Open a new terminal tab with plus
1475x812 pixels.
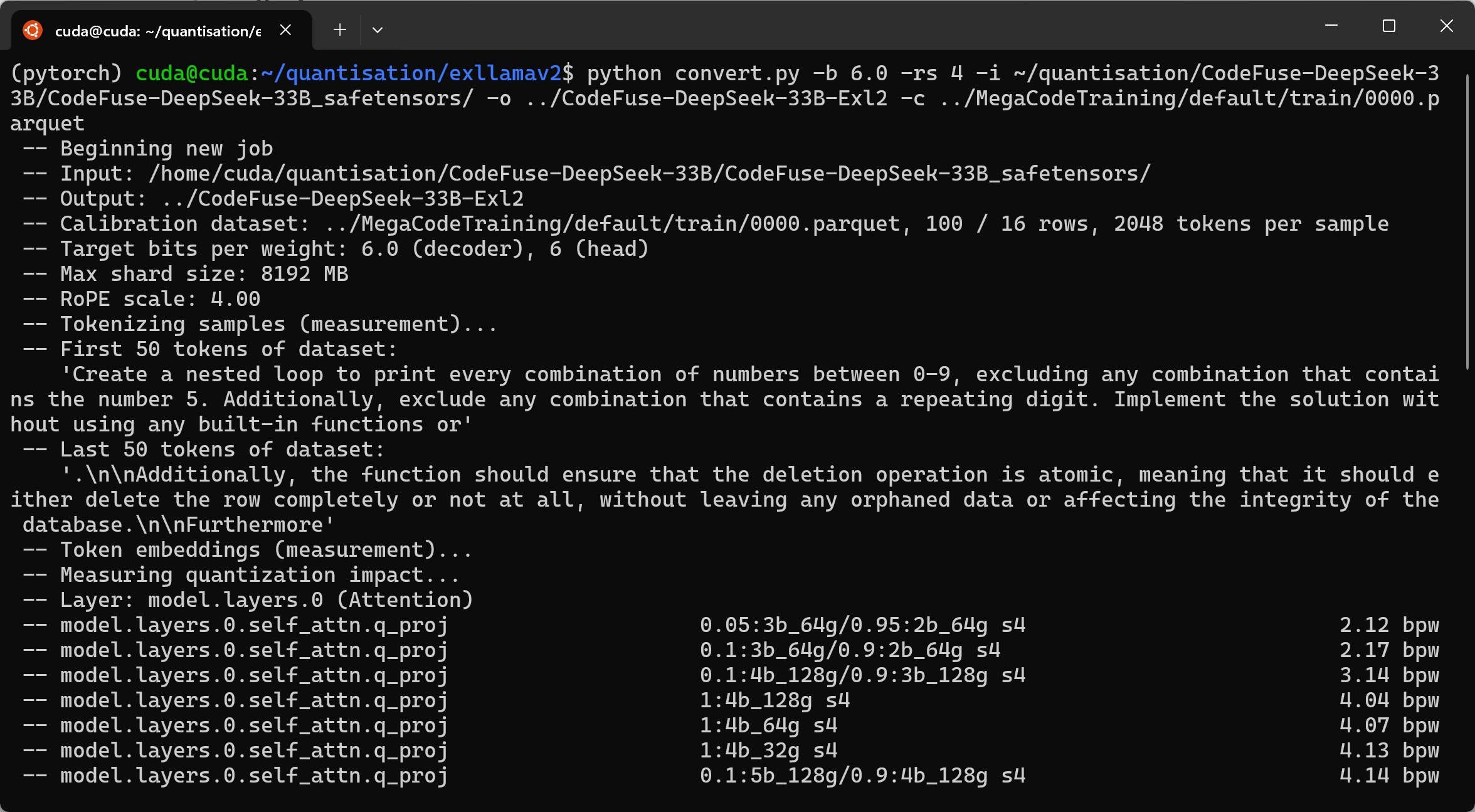pyautogui.click(x=340, y=29)
